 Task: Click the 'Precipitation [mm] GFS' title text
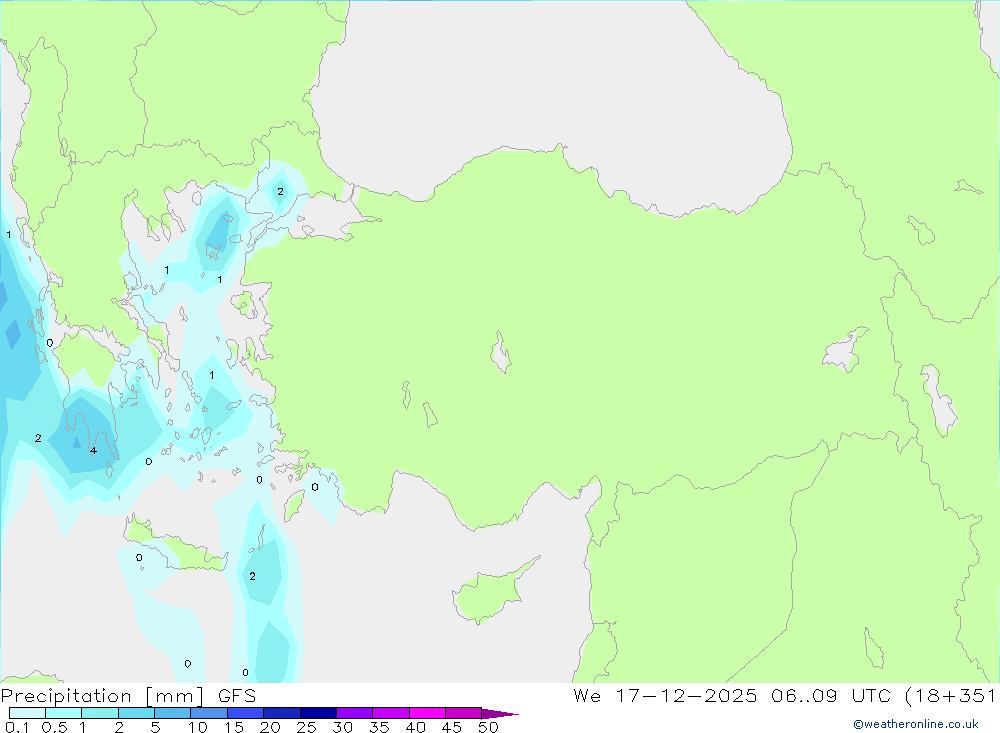pos(128,695)
